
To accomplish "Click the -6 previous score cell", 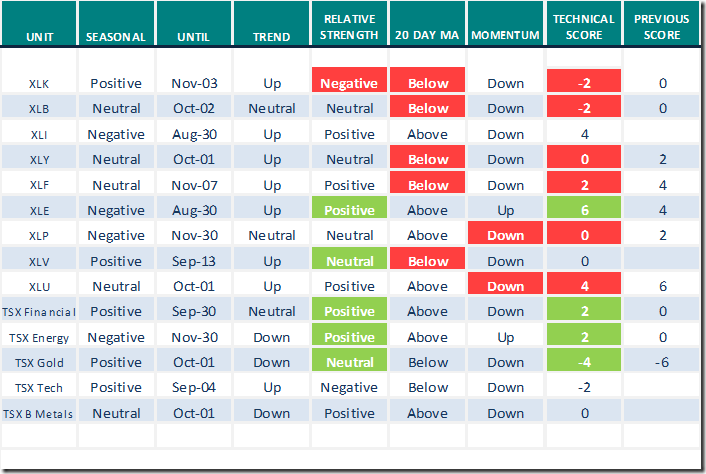I will pos(662,362).
